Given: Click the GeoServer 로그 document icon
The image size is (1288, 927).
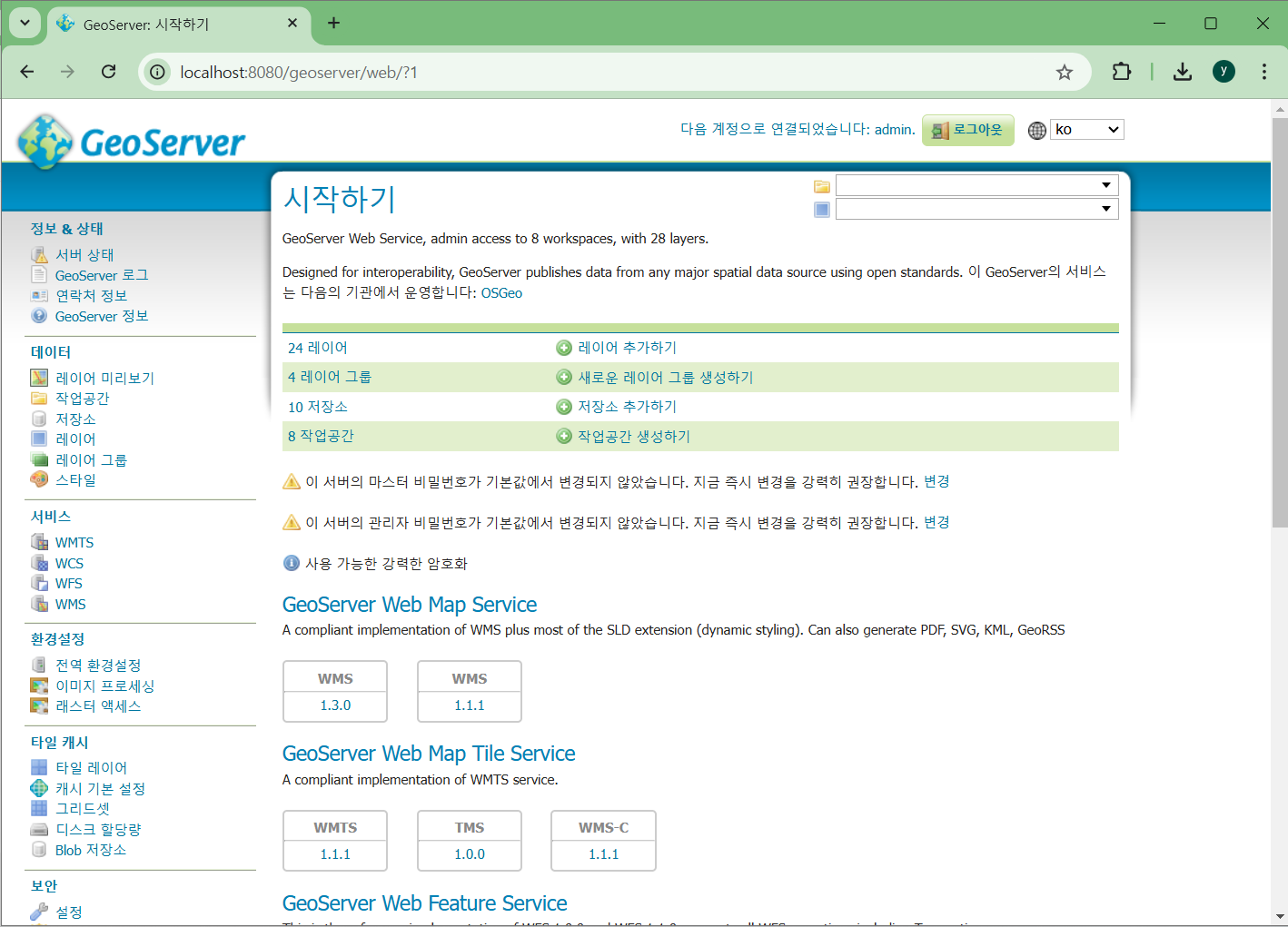Looking at the screenshot, I should tap(39, 275).
